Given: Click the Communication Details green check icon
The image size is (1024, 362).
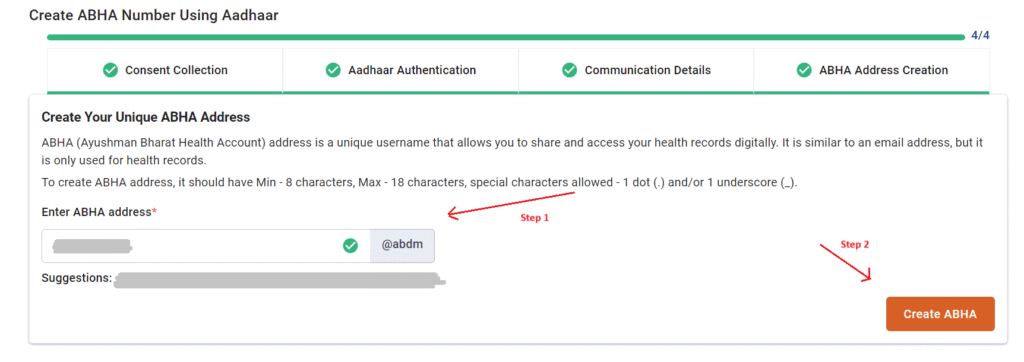Looking at the screenshot, I should [x=569, y=70].
